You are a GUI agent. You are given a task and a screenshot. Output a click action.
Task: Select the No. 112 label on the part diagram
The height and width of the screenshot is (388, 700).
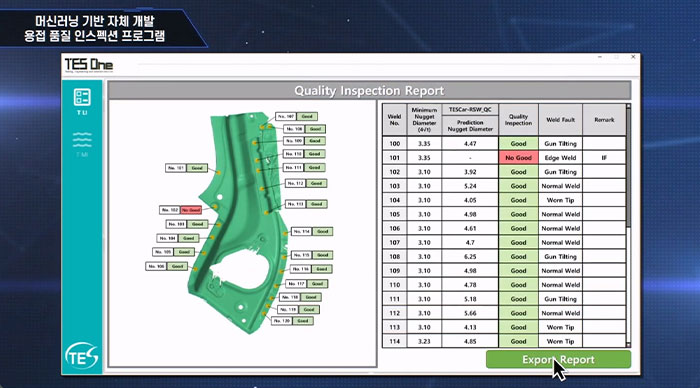point(306,184)
